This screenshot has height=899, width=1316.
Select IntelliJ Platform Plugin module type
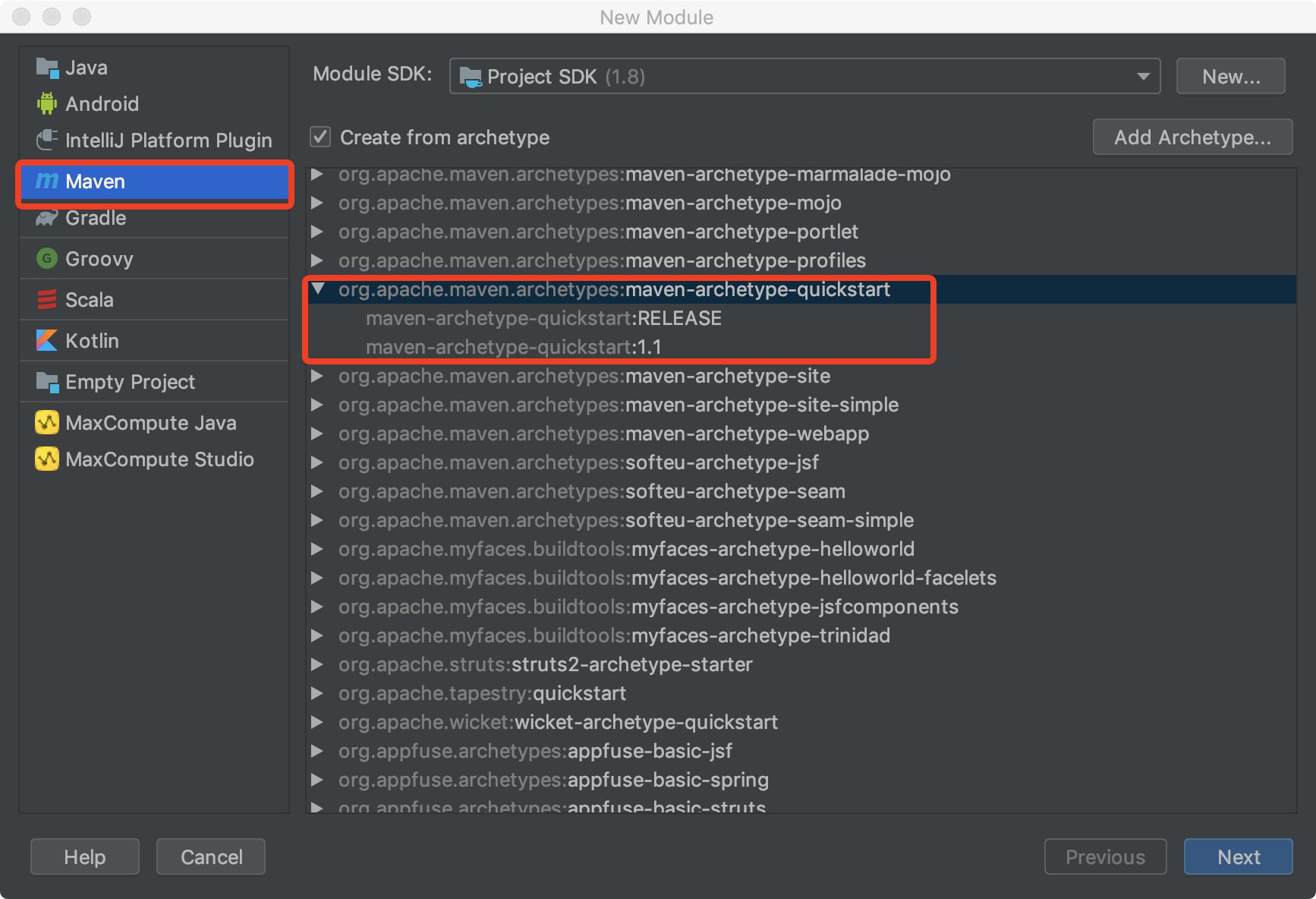154,140
